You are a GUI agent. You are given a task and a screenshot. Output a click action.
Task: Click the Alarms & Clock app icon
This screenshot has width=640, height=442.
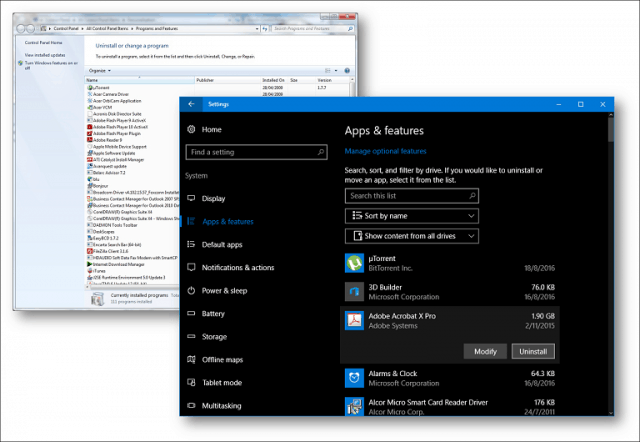[354, 378]
